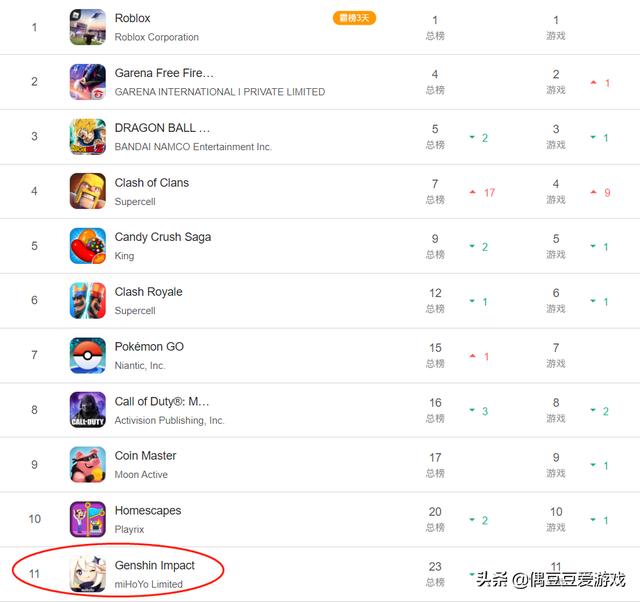The image size is (640, 602).
Task: Select the Dragon Ball game icon
Action: (88, 137)
